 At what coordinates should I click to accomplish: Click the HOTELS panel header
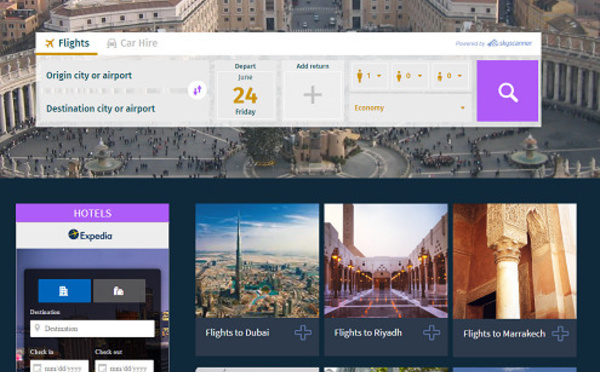(92, 213)
